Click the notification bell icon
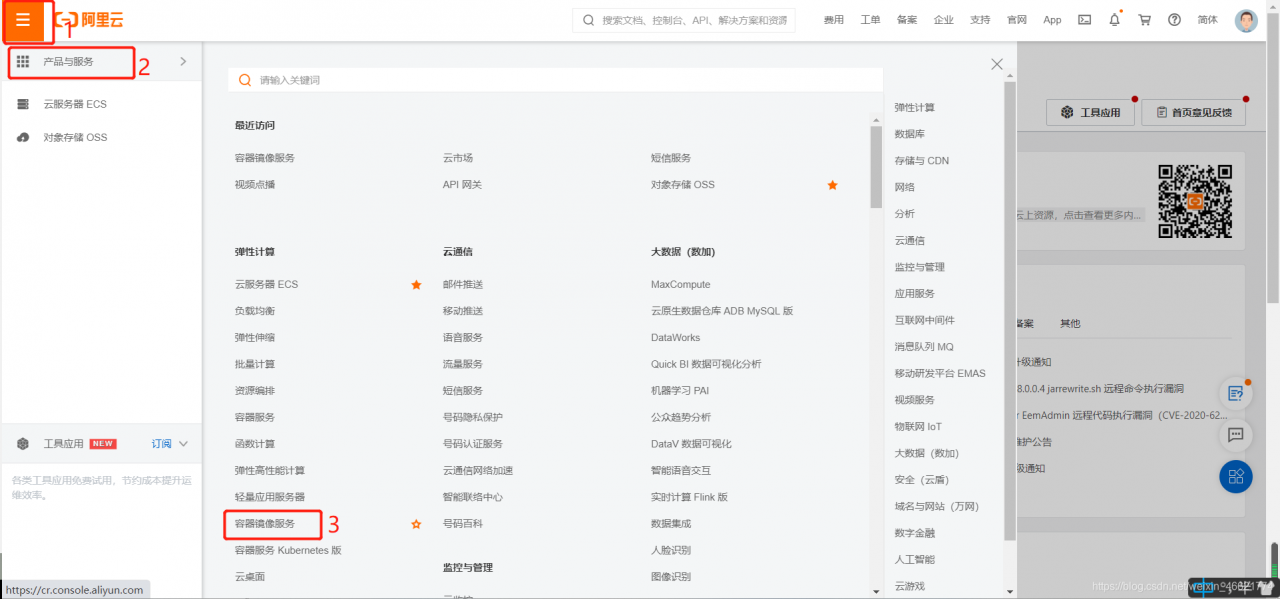 coord(1114,19)
